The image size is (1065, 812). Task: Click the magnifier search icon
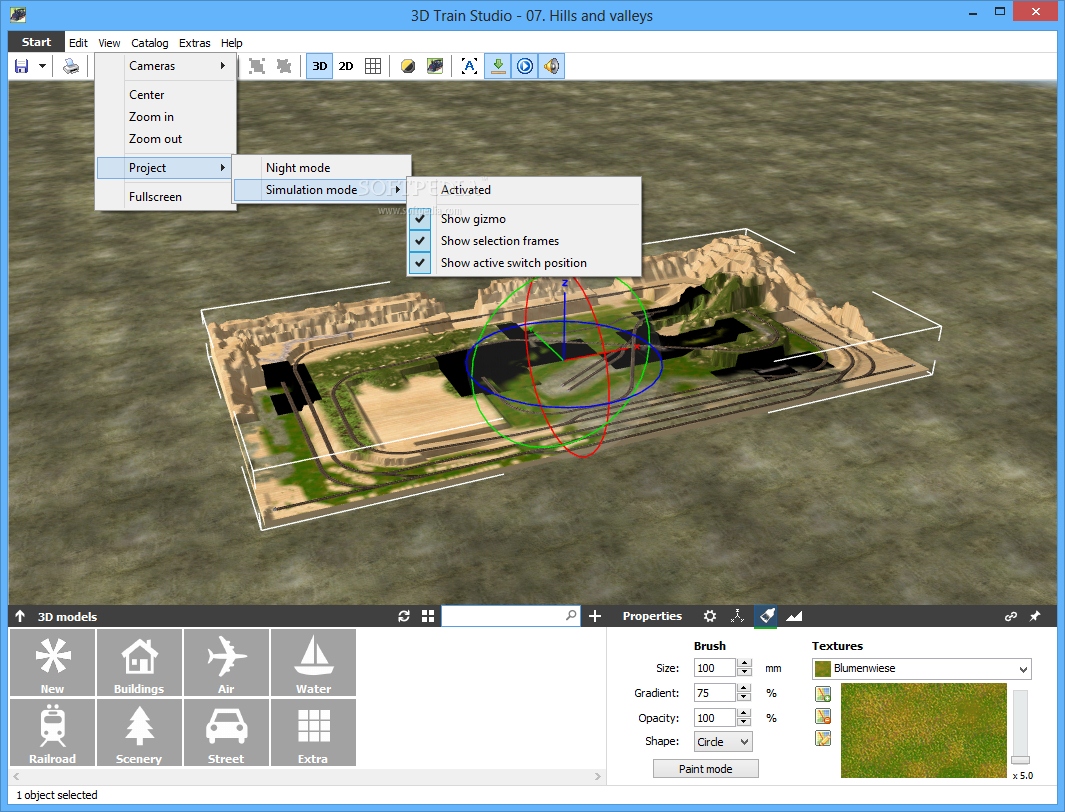[571, 615]
